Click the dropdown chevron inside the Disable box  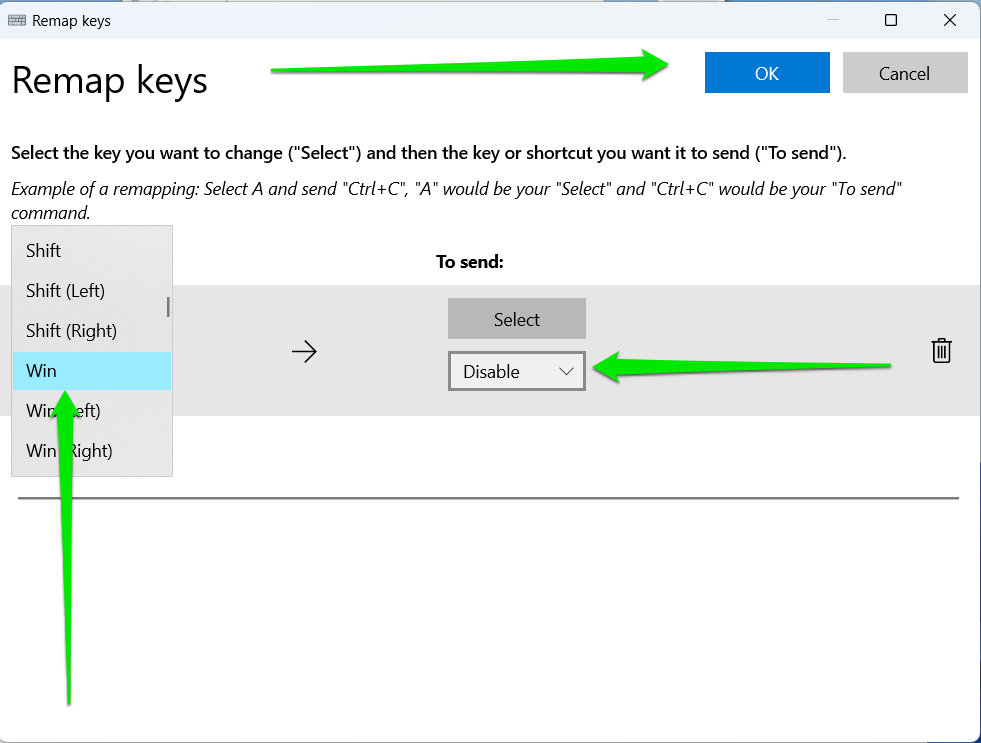click(x=566, y=371)
